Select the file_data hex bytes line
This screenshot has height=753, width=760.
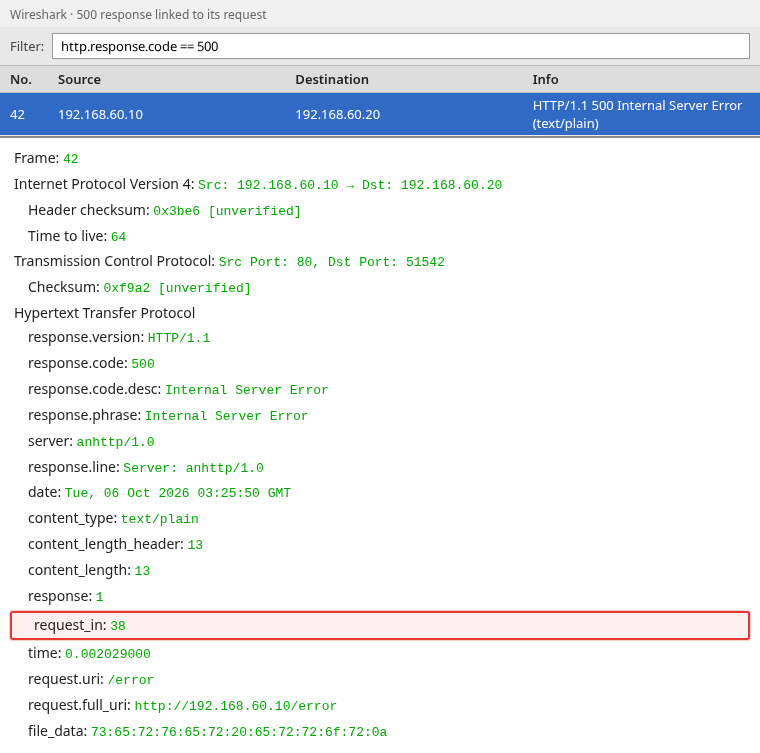point(207,731)
